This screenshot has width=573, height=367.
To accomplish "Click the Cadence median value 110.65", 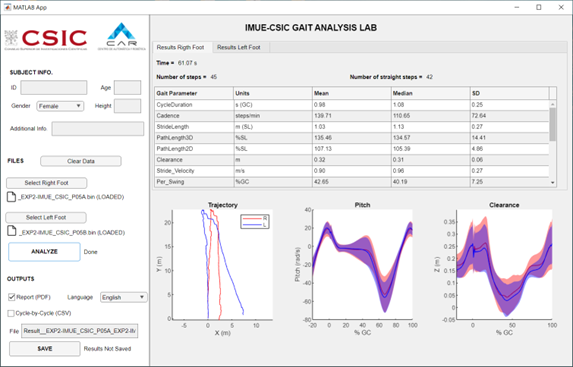I will point(431,116).
